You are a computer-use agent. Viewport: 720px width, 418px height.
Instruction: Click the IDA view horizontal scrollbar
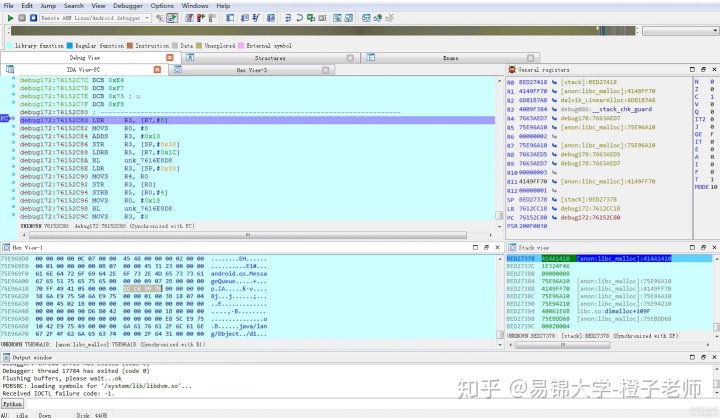point(248,235)
